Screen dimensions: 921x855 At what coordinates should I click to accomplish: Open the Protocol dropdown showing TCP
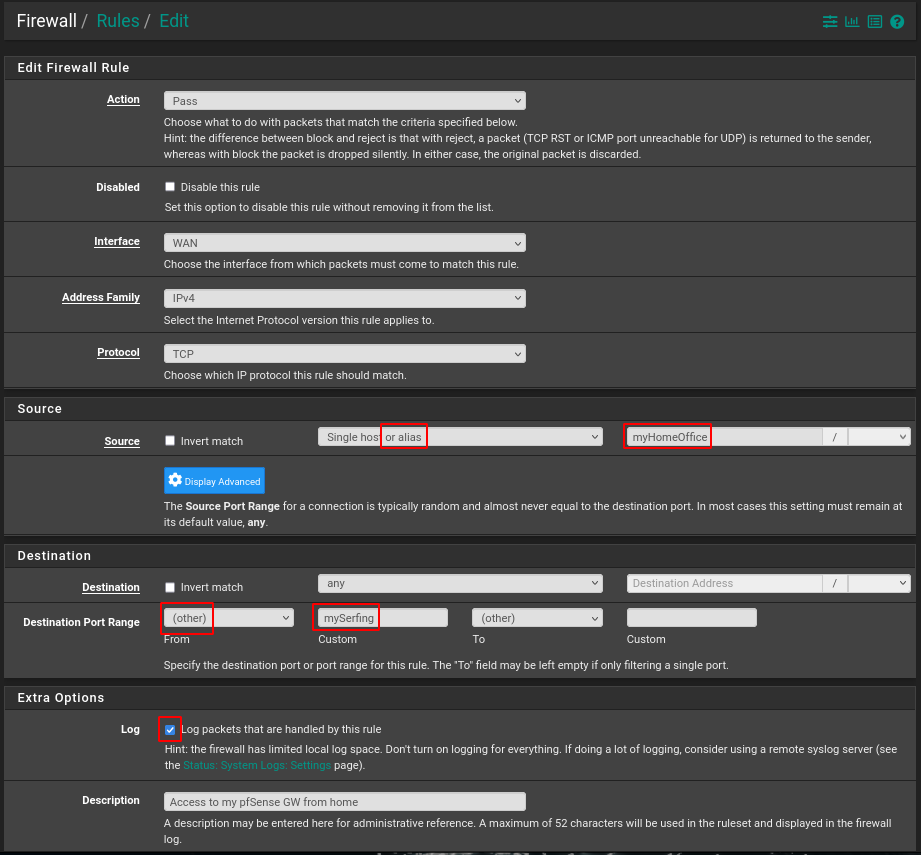[x=344, y=354]
